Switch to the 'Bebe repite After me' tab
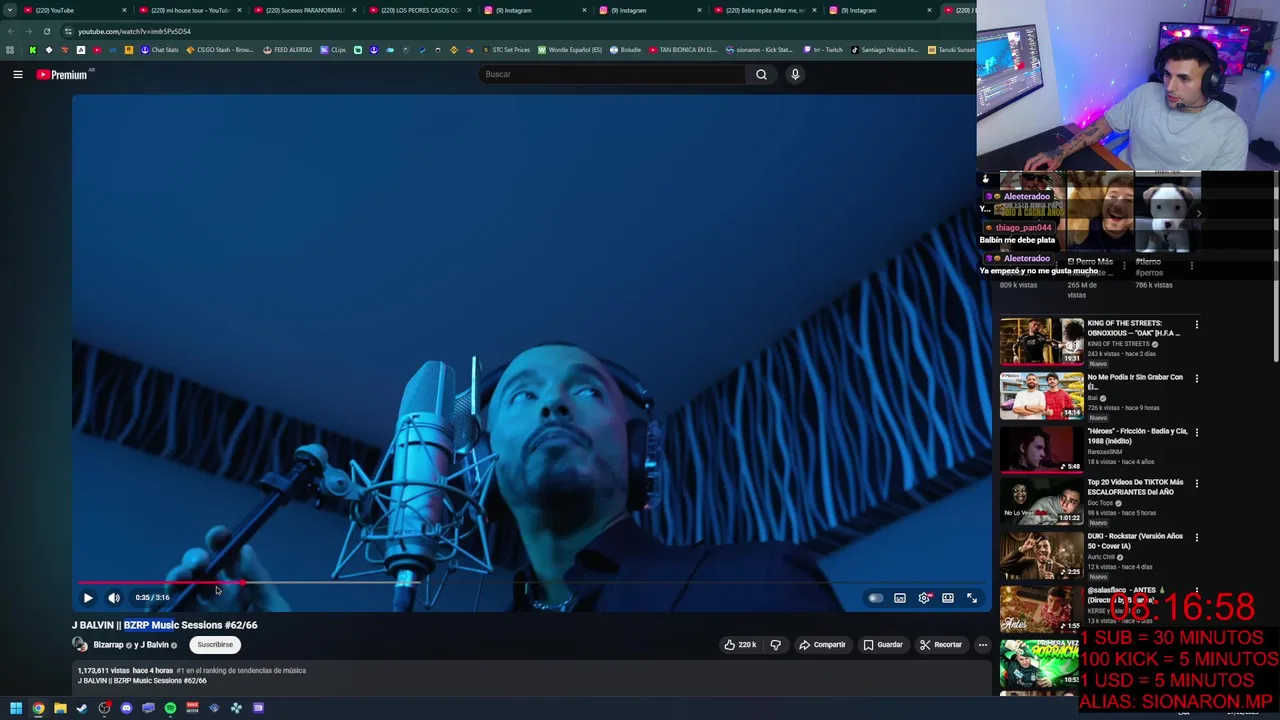Viewport: 1280px width, 720px height. 765,10
